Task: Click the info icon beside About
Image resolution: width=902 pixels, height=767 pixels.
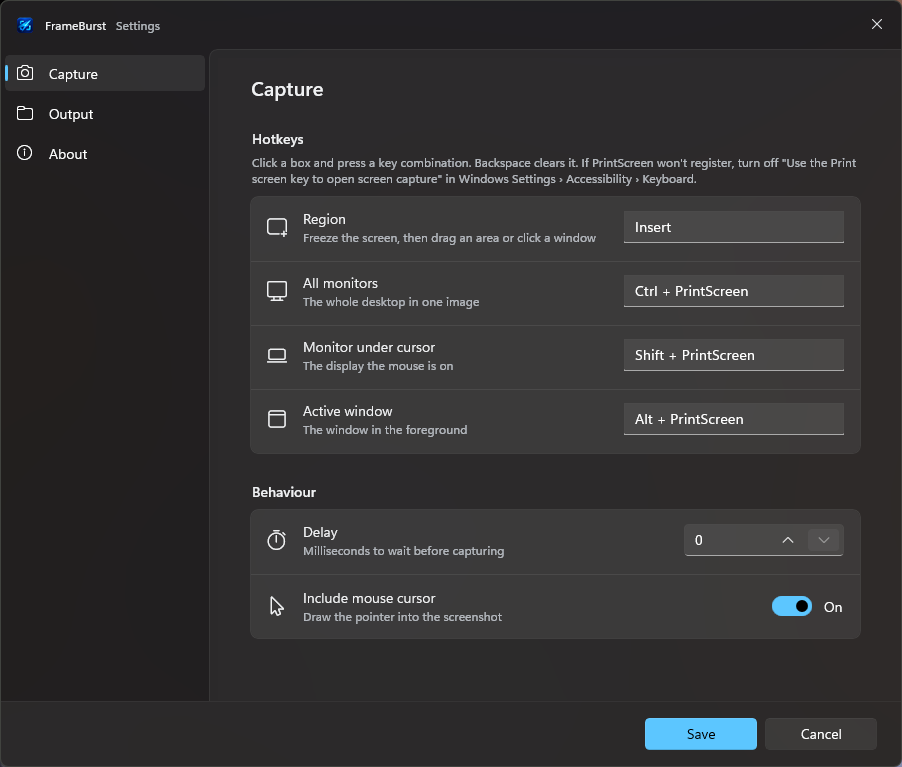Action: coord(25,153)
